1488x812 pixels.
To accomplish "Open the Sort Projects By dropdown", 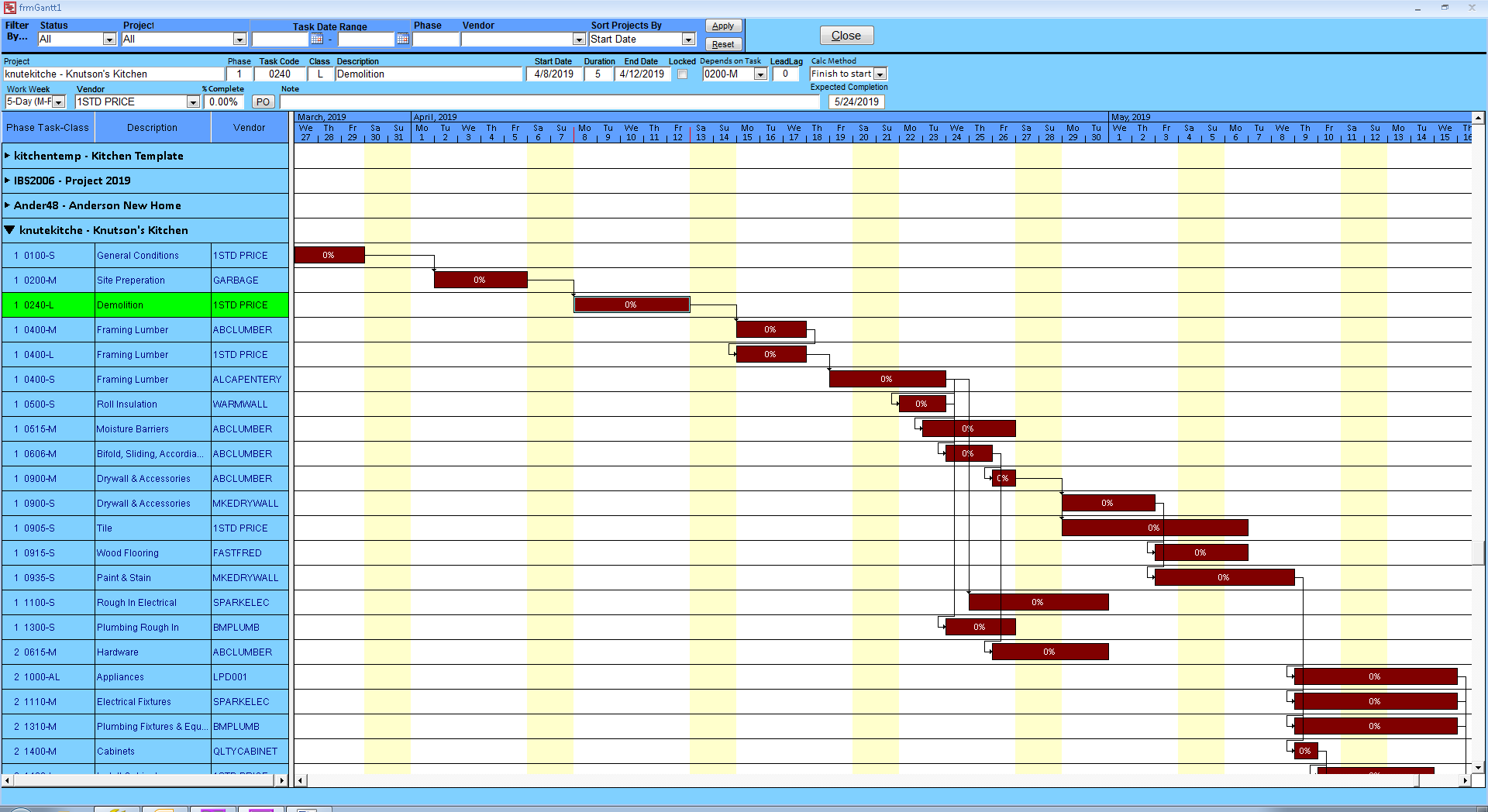I will [x=688, y=39].
